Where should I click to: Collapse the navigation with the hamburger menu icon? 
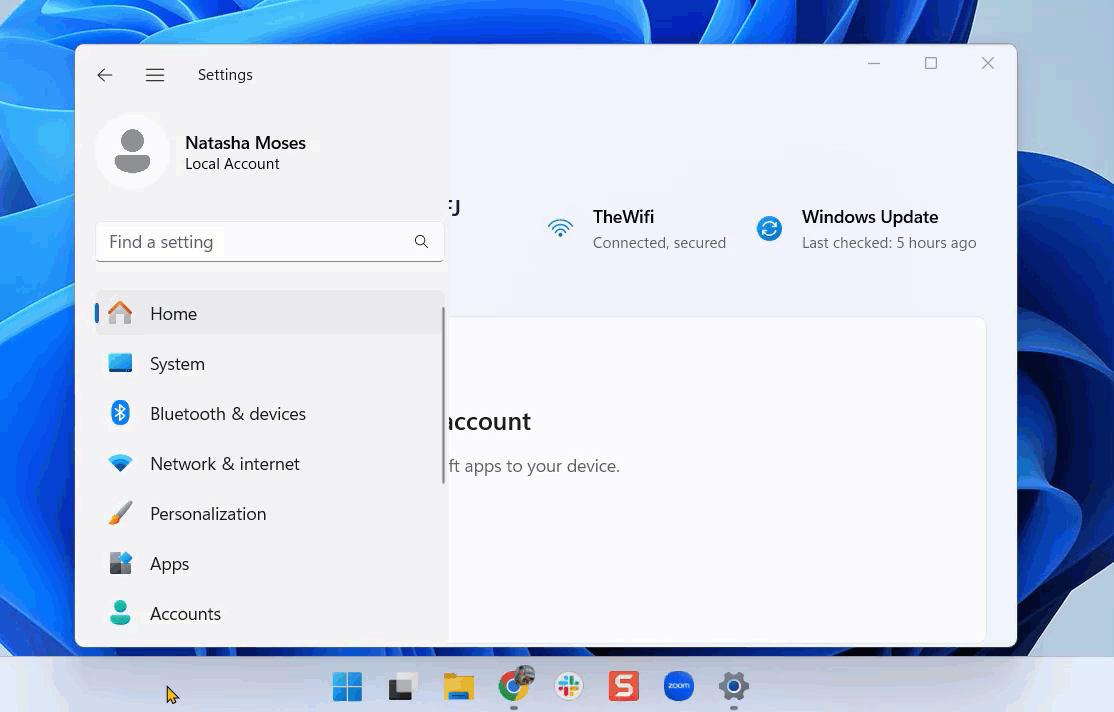pos(155,75)
